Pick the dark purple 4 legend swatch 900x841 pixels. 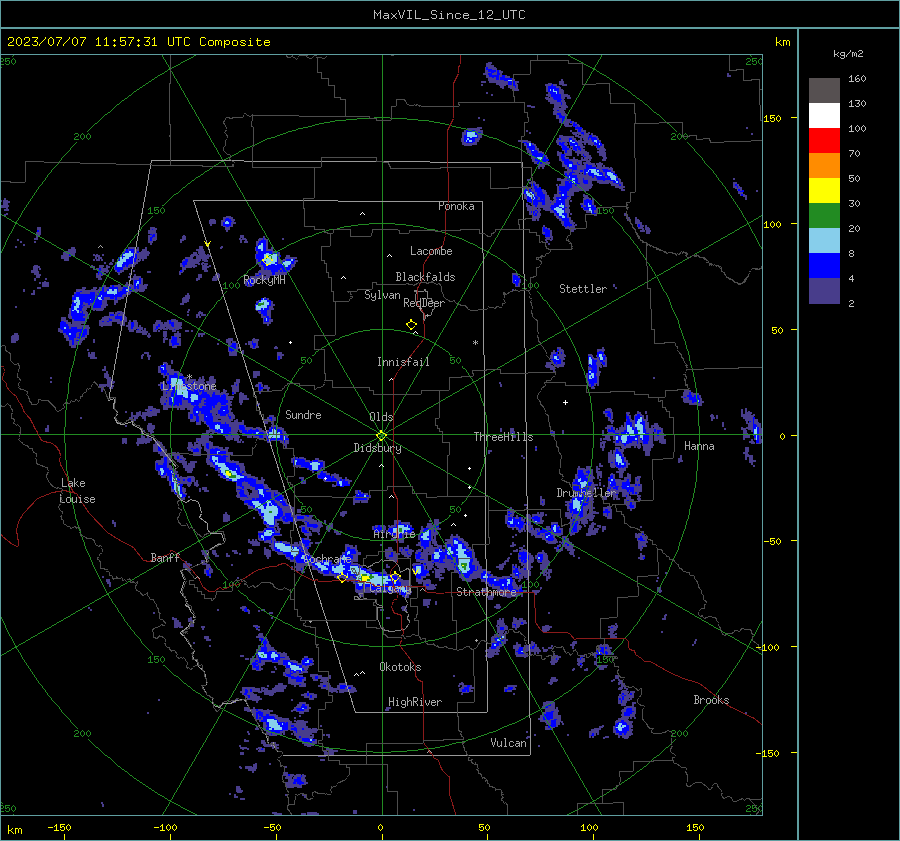pyautogui.click(x=824, y=290)
